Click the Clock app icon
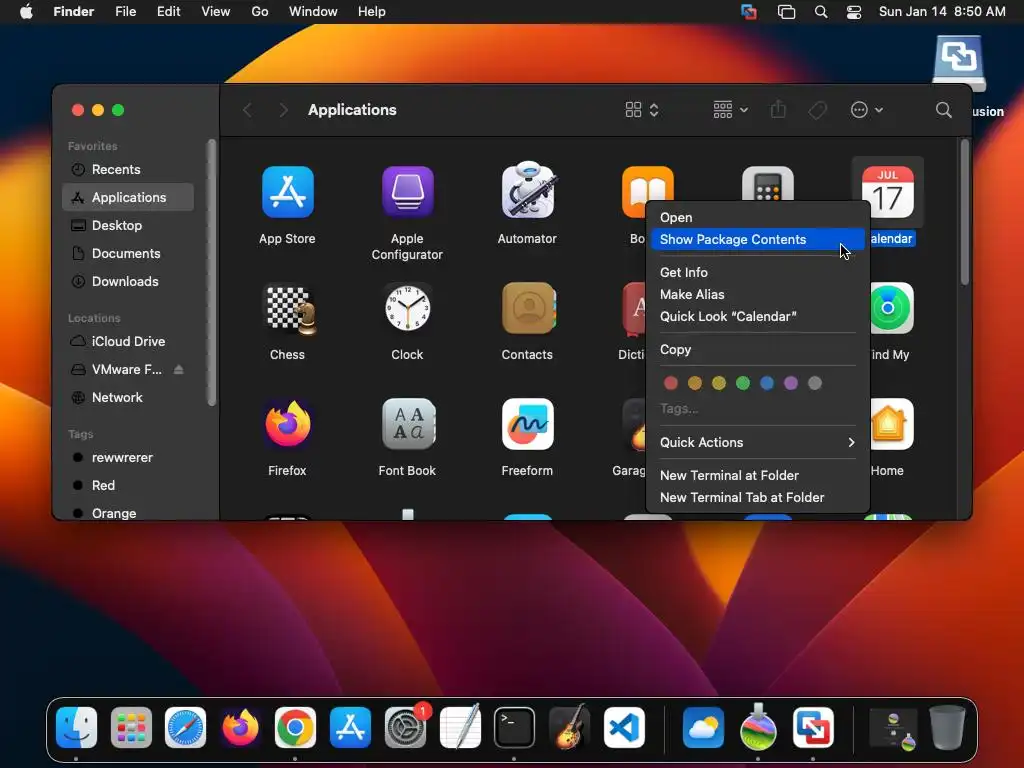 [x=408, y=308]
